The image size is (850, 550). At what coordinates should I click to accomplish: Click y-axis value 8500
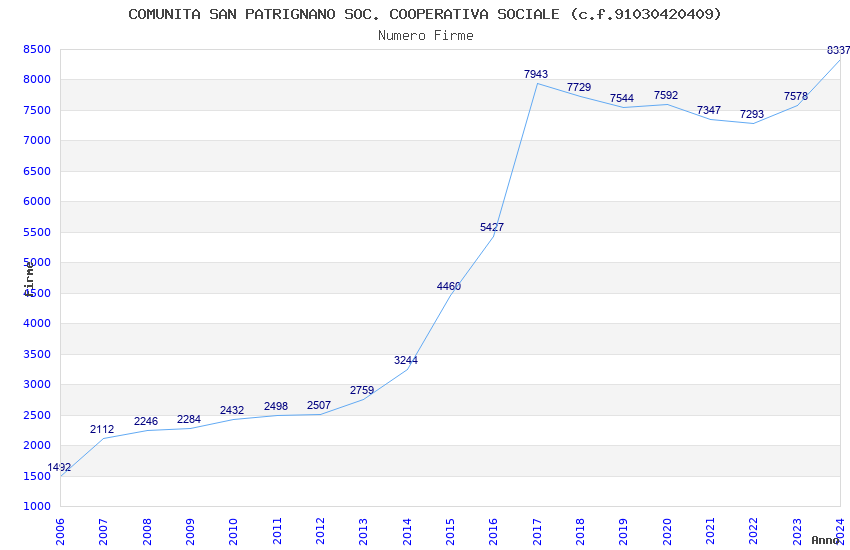click(x=37, y=49)
